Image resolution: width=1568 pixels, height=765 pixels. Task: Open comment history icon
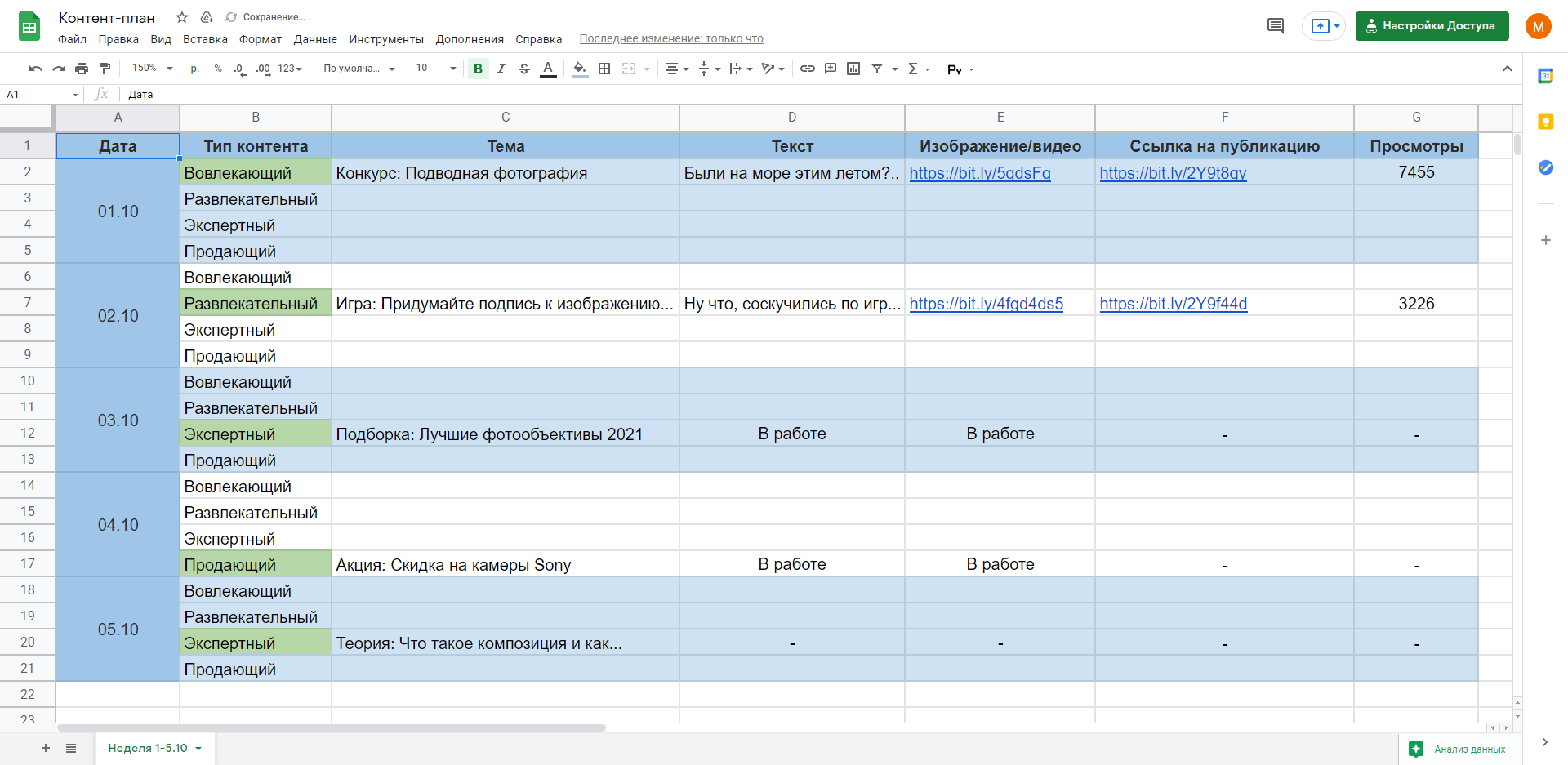(1276, 26)
